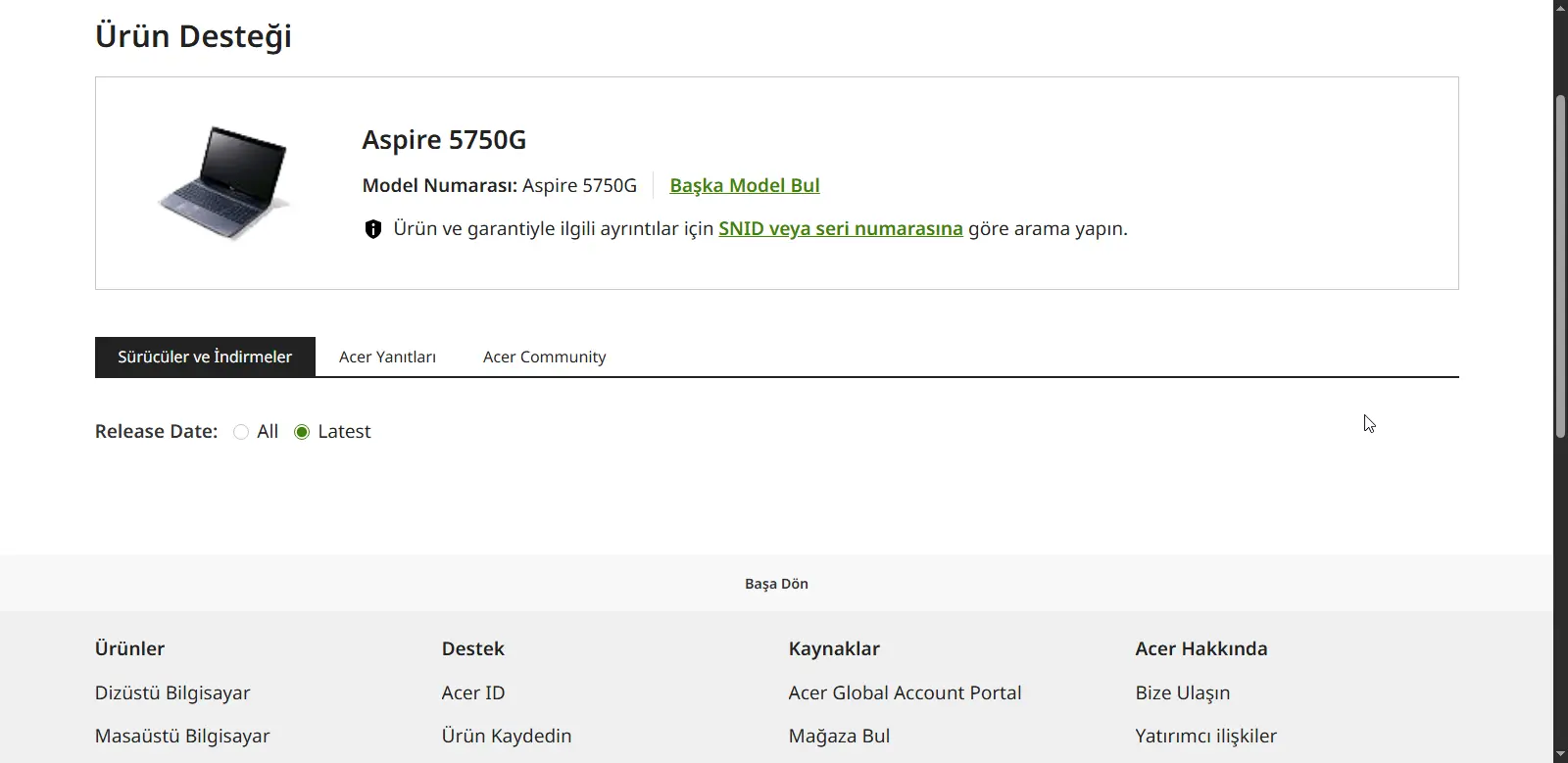
Task: Click the page vertical scrollbar thumb
Action: (x=1560, y=266)
